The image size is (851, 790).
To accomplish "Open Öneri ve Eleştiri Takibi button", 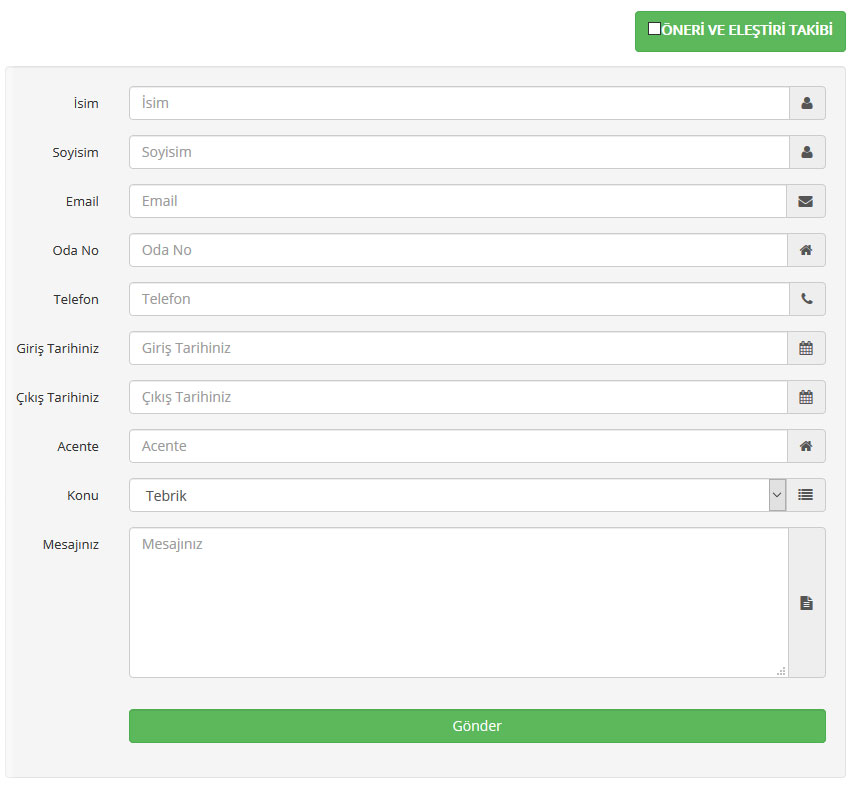I will click(740, 31).
